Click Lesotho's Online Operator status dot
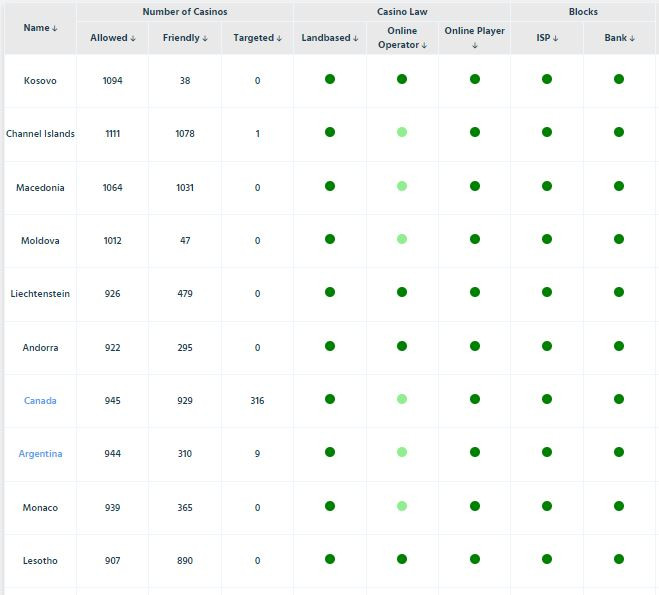Viewport: 659px width, 595px height. [402, 559]
